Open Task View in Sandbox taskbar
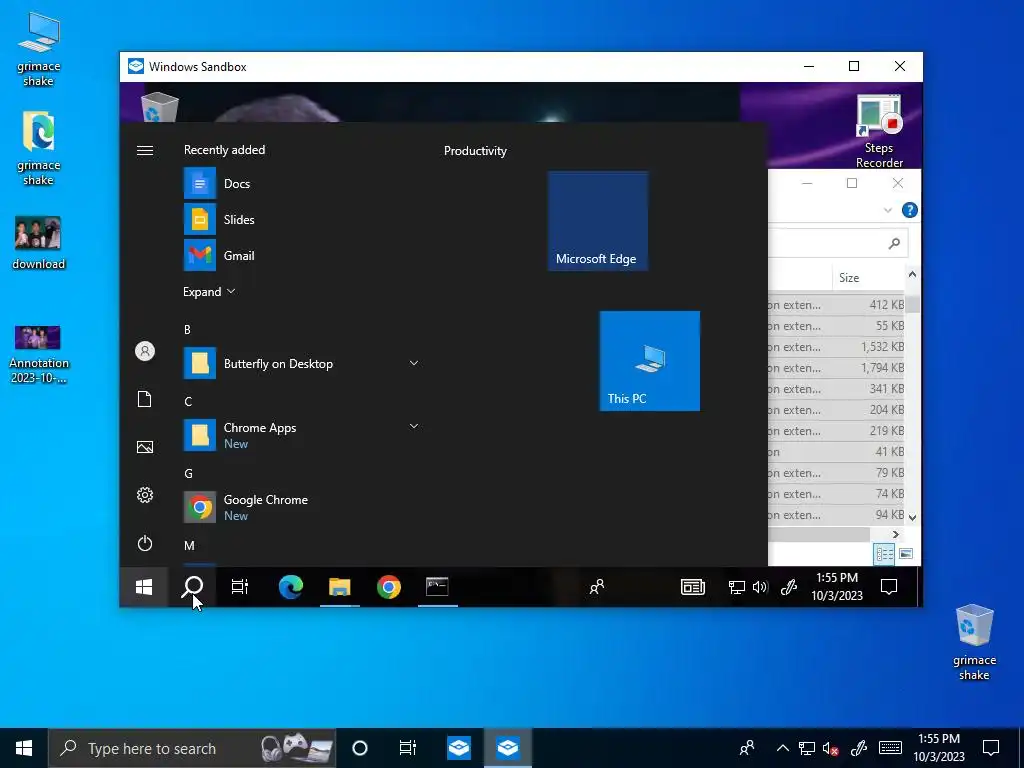Screen dimensions: 1024x768 click(240, 587)
